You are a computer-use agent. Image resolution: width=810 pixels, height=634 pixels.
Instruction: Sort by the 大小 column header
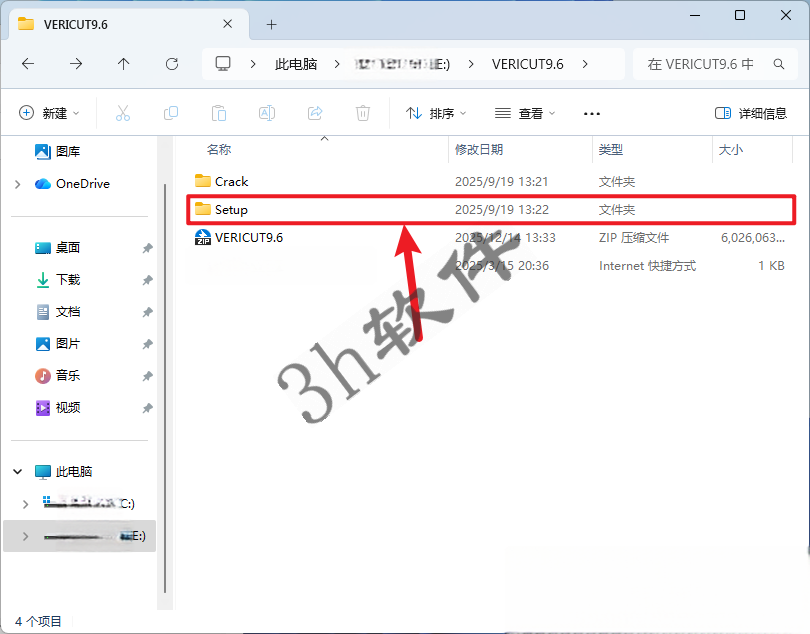pos(730,149)
